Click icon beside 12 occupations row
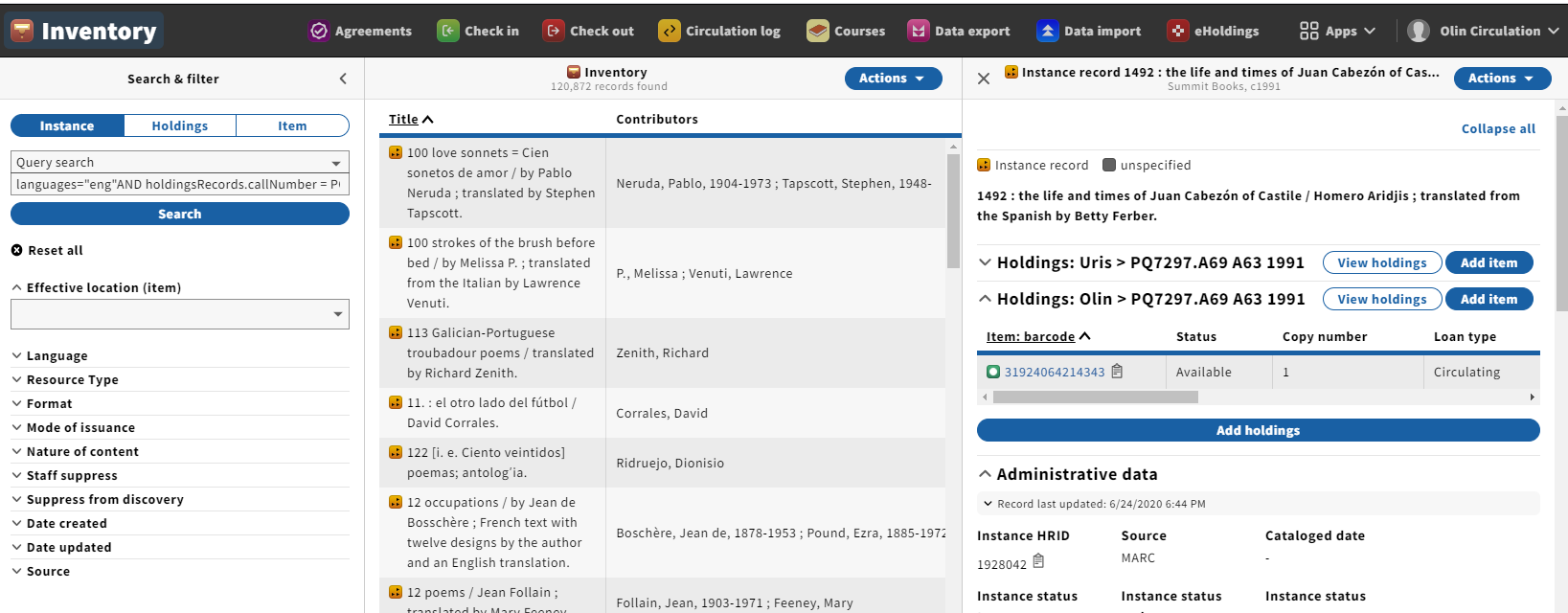 pos(396,502)
